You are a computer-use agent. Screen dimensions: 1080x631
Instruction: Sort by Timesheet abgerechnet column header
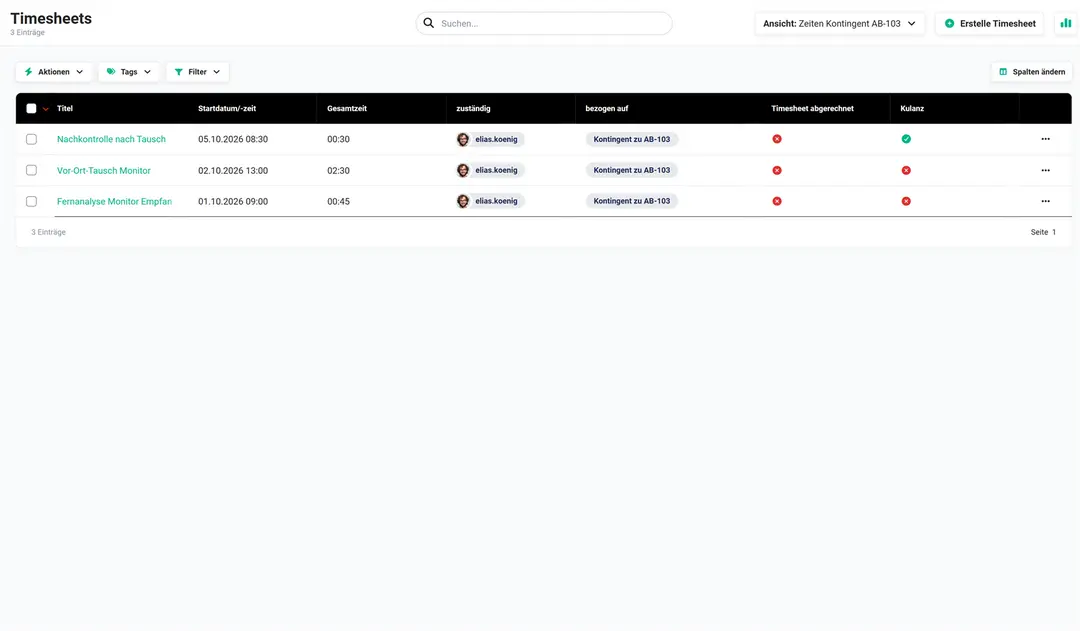[x=812, y=108]
